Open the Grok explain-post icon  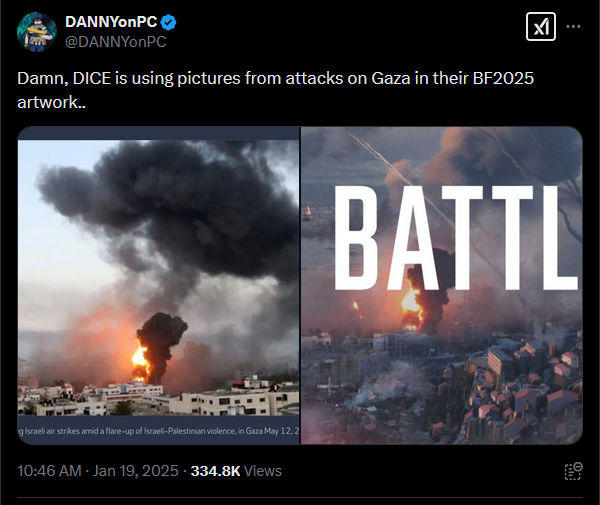[x=541, y=26]
